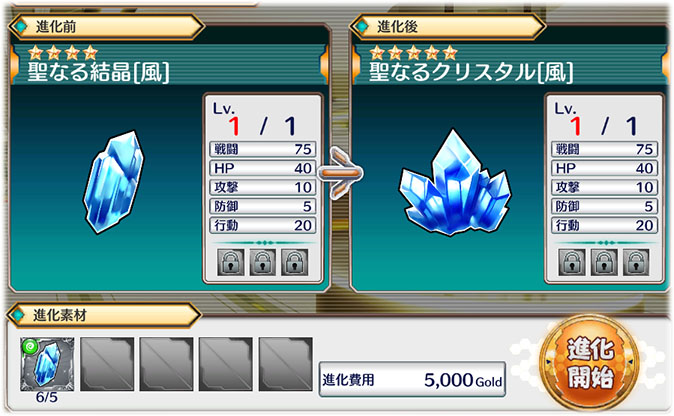This screenshot has width=674, height=416.
Task: Click the 進化費用 5,000 Gold cost field
Action: point(412,379)
